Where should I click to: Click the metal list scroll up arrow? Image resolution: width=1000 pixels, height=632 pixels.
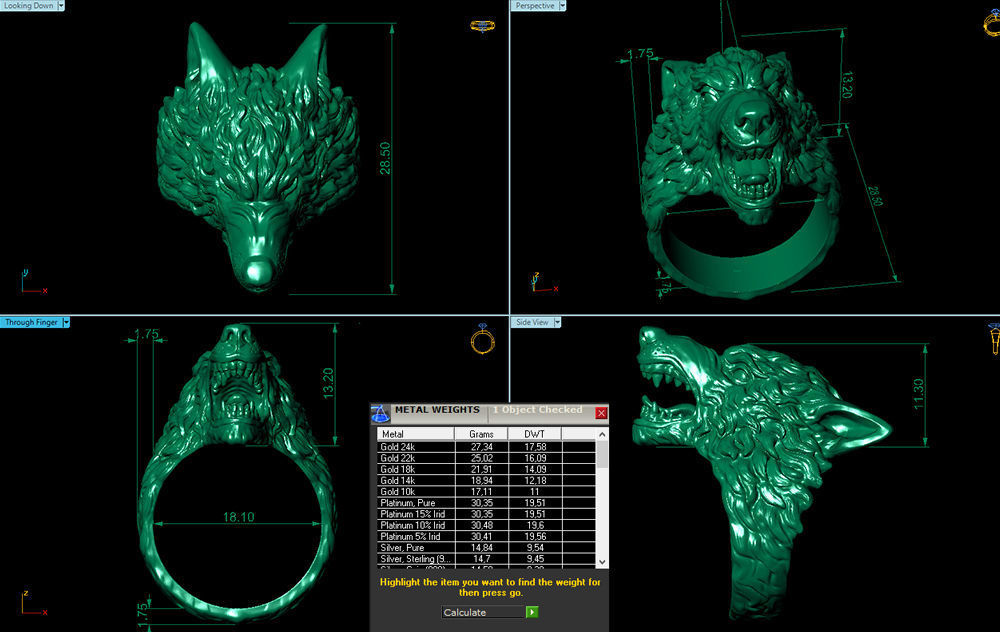point(602,434)
